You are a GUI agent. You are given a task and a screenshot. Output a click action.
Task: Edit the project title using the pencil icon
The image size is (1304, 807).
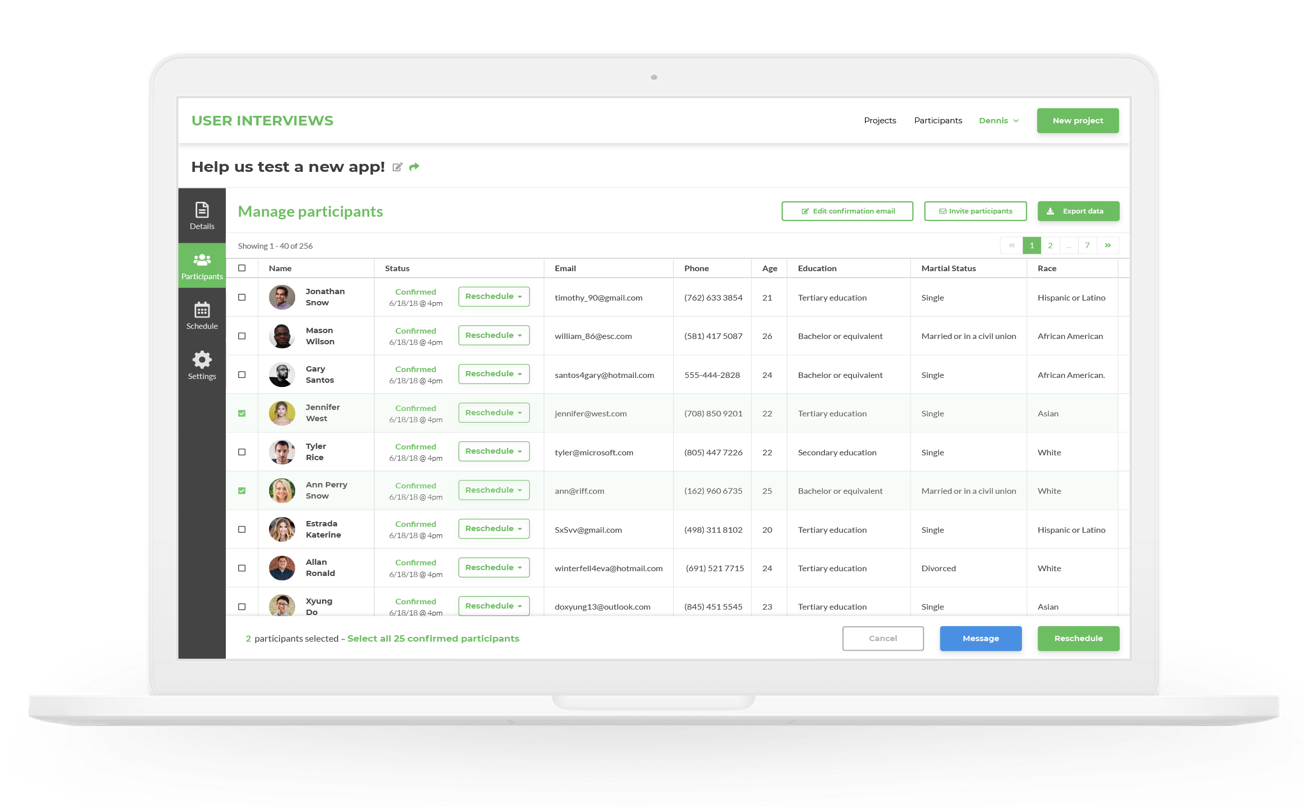tap(397, 167)
